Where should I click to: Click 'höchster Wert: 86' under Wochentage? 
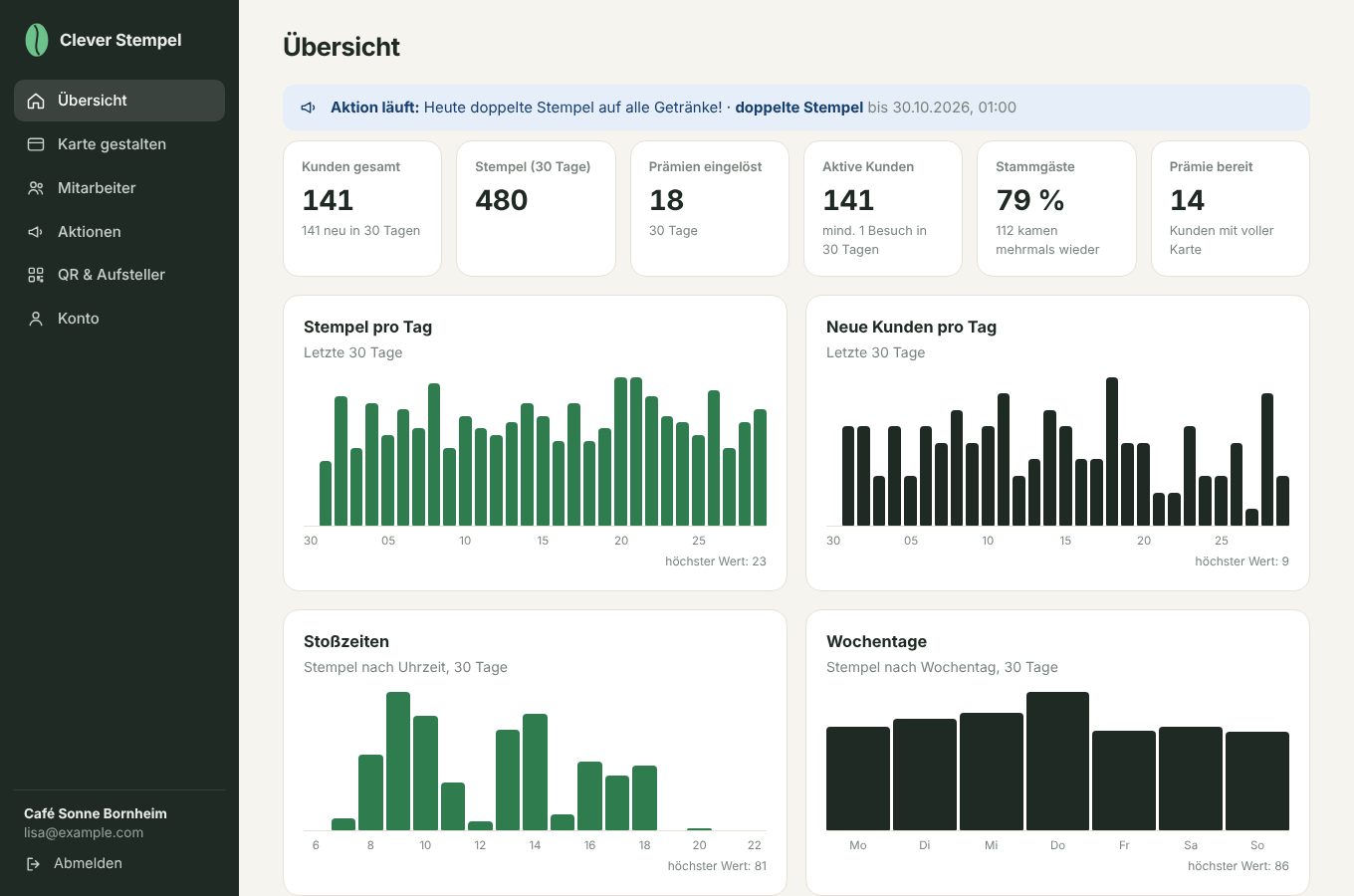(1238, 866)
